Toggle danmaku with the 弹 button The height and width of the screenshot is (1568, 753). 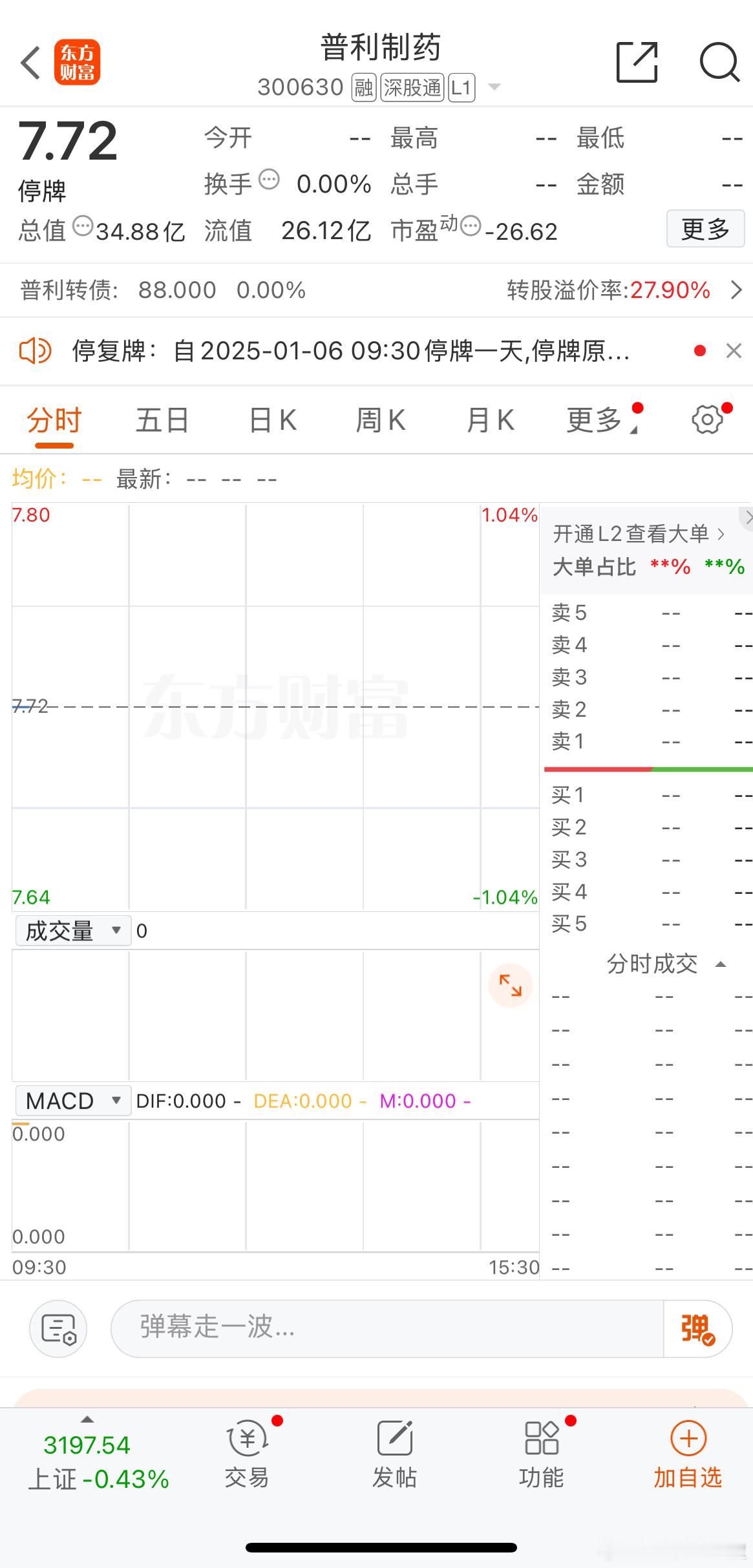[698, 1329]
